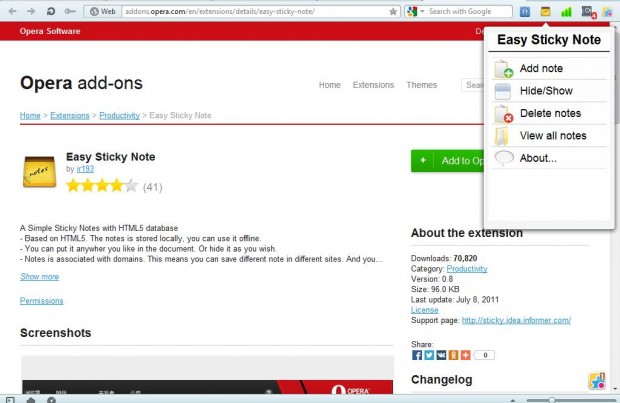Click the zoom slider in status bar
The width and height of the screenshot is (620, 403).
(569, 400)
